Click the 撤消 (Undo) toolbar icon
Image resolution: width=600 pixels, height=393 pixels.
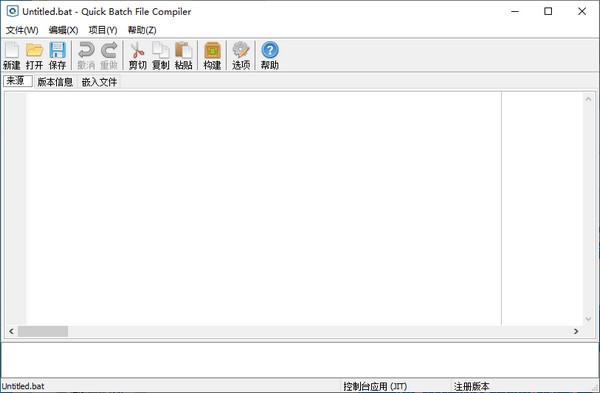coord(86,56)
